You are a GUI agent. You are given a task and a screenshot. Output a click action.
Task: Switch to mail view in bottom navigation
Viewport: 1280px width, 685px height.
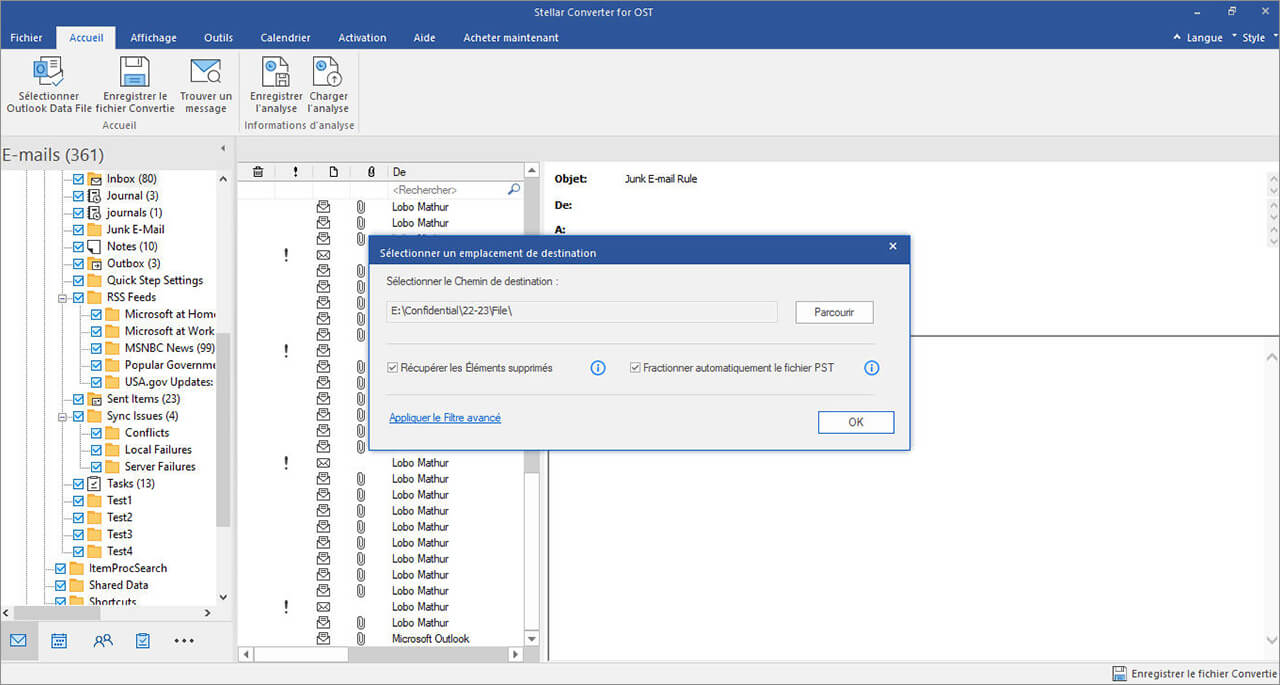[18, 640]
